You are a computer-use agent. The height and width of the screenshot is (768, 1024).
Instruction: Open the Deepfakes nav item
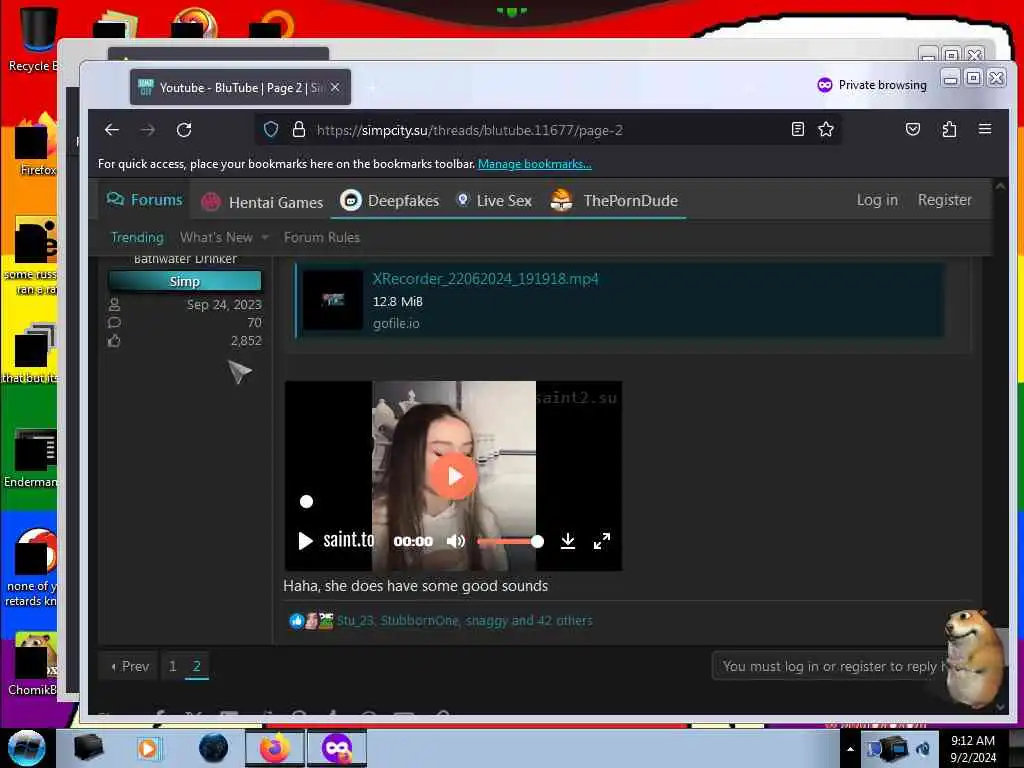[390, 200]
